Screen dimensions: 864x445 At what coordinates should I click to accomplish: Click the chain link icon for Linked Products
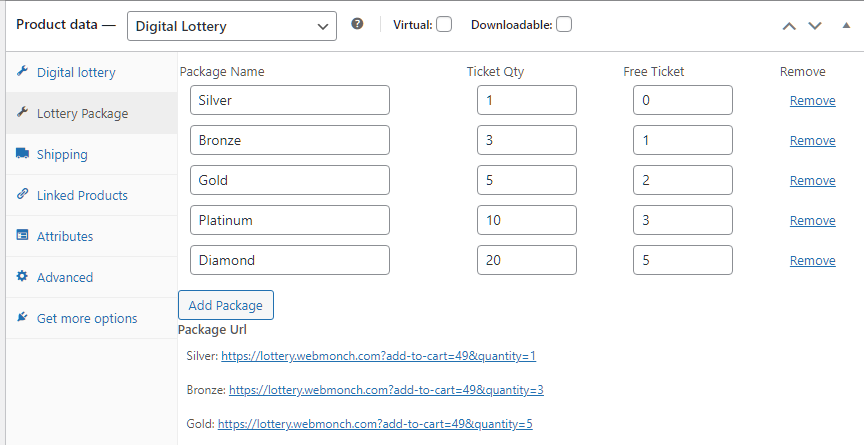[22, 195]
